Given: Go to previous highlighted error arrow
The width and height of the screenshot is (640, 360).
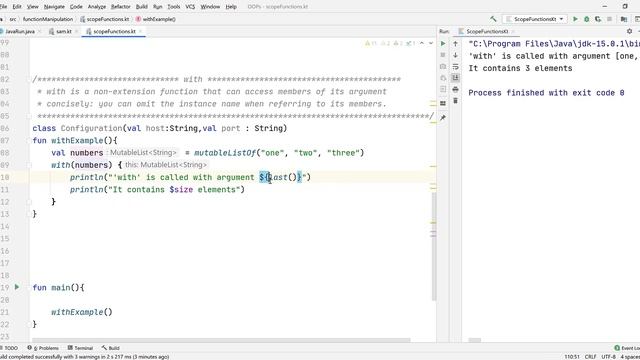Looking at the screenshot, I should tap(422, 43).
